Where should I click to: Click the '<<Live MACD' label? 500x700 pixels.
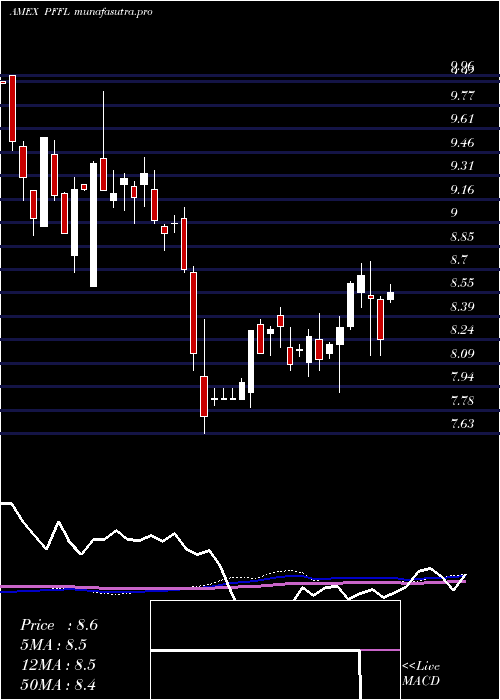421,673
